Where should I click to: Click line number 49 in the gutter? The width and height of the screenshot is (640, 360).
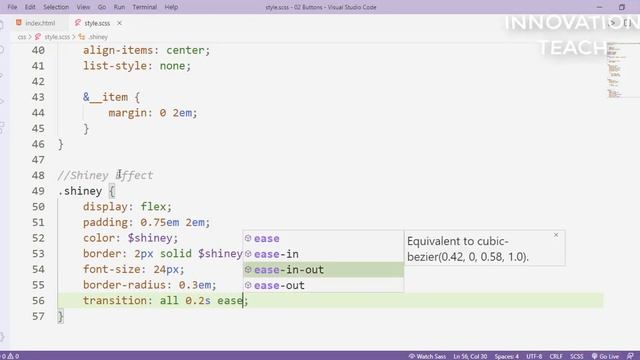[x=38, y=191]
